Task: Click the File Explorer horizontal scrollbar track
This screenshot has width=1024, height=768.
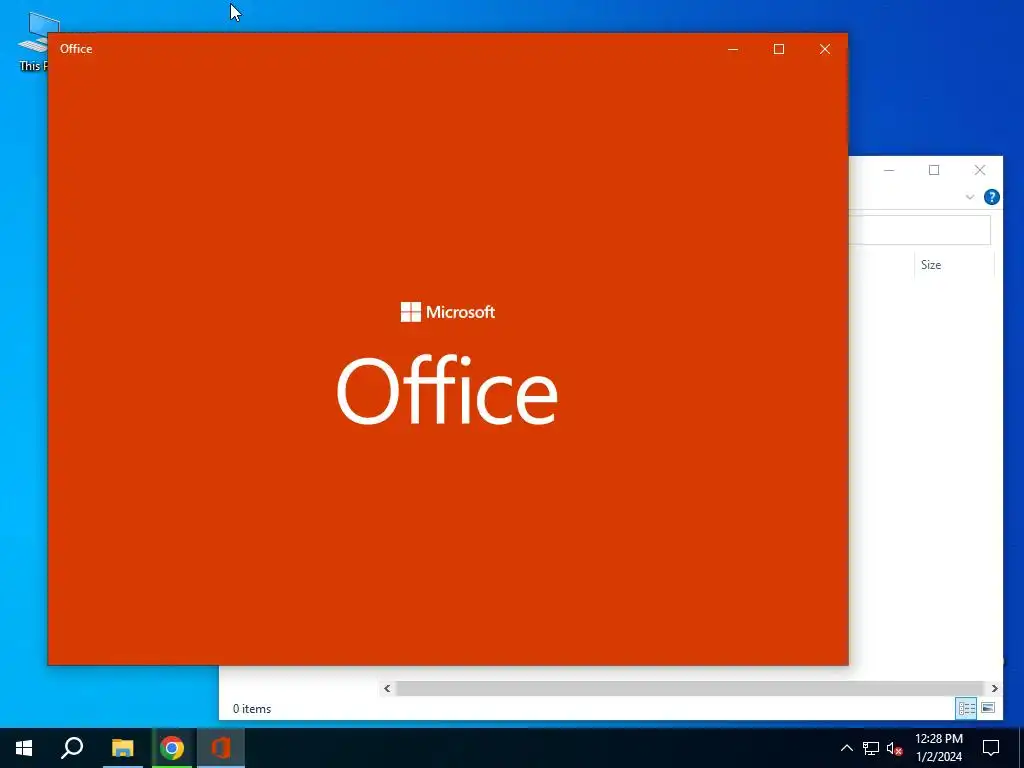Action: pyautogui.click(x=690, y=688)
